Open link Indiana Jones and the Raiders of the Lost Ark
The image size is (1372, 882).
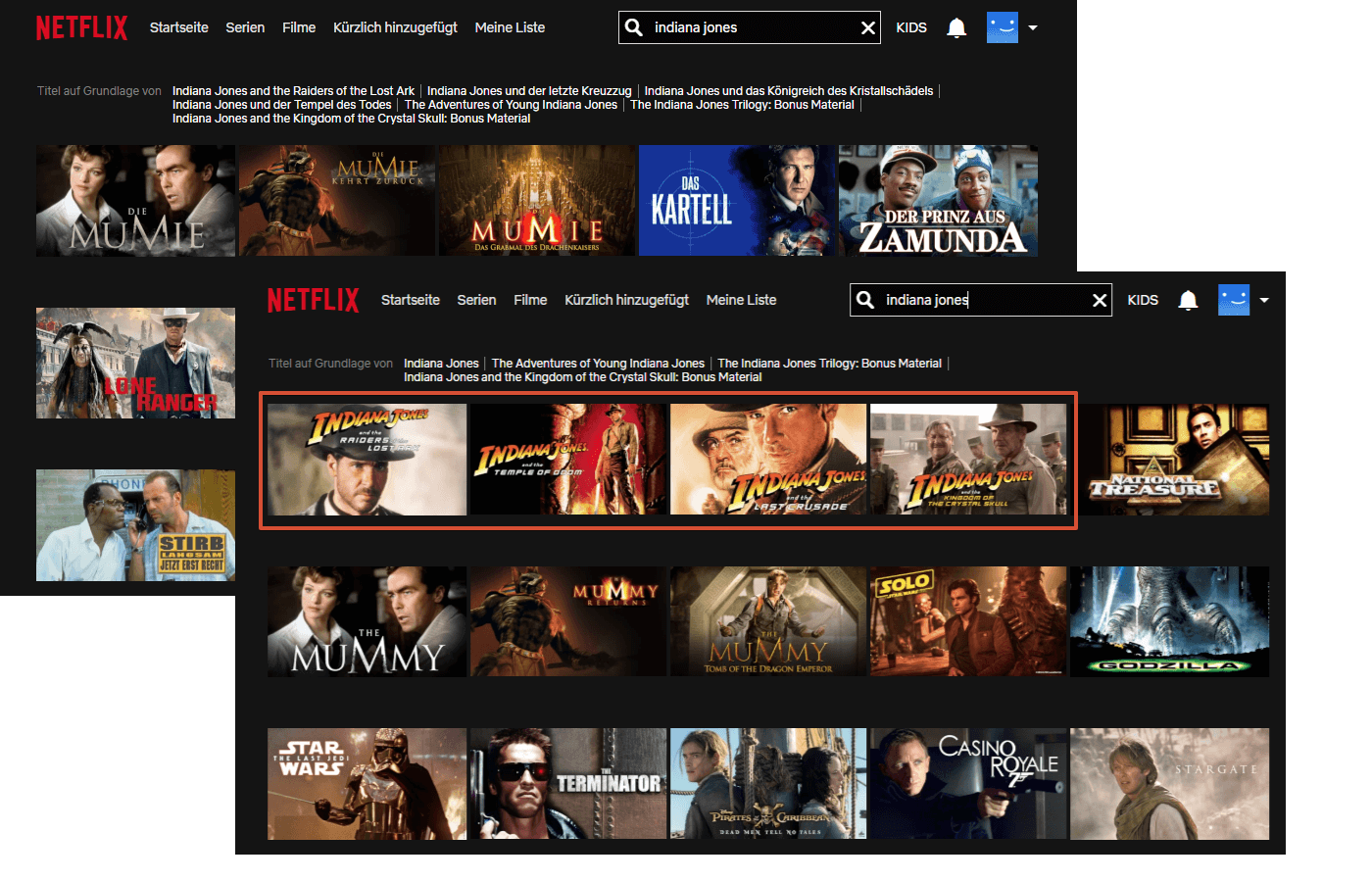(x=293, y=91)
